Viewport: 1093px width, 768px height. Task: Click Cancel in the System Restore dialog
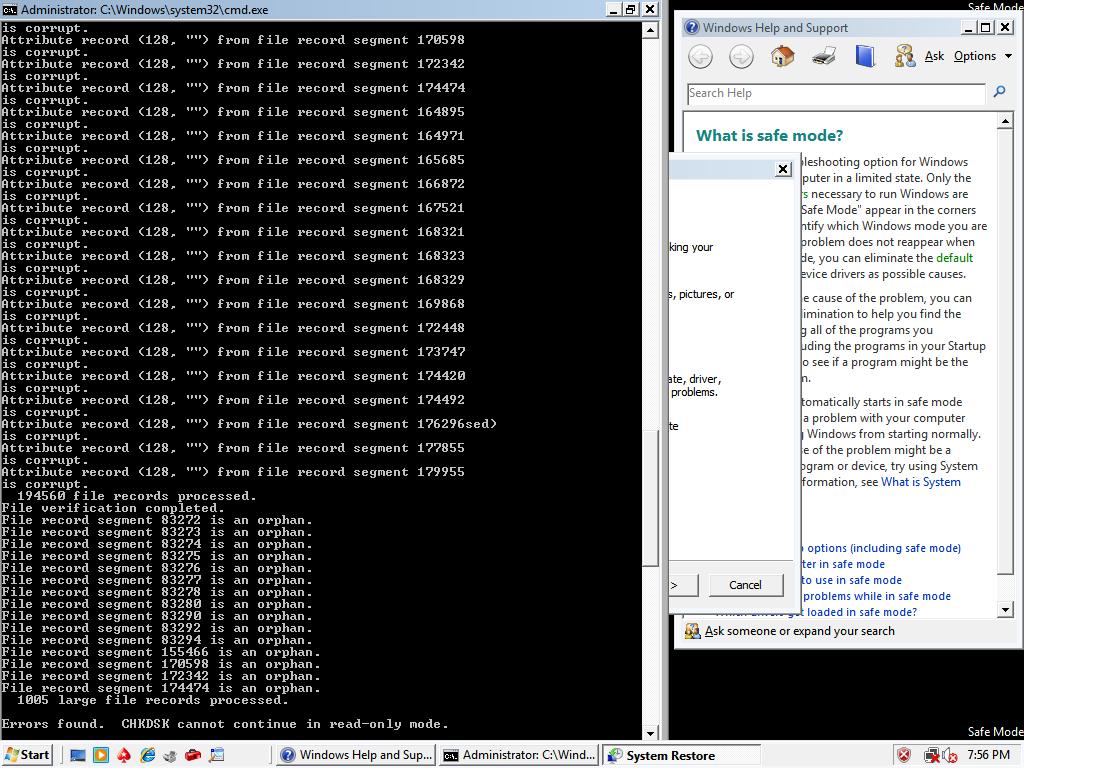(x=745, y=585)
